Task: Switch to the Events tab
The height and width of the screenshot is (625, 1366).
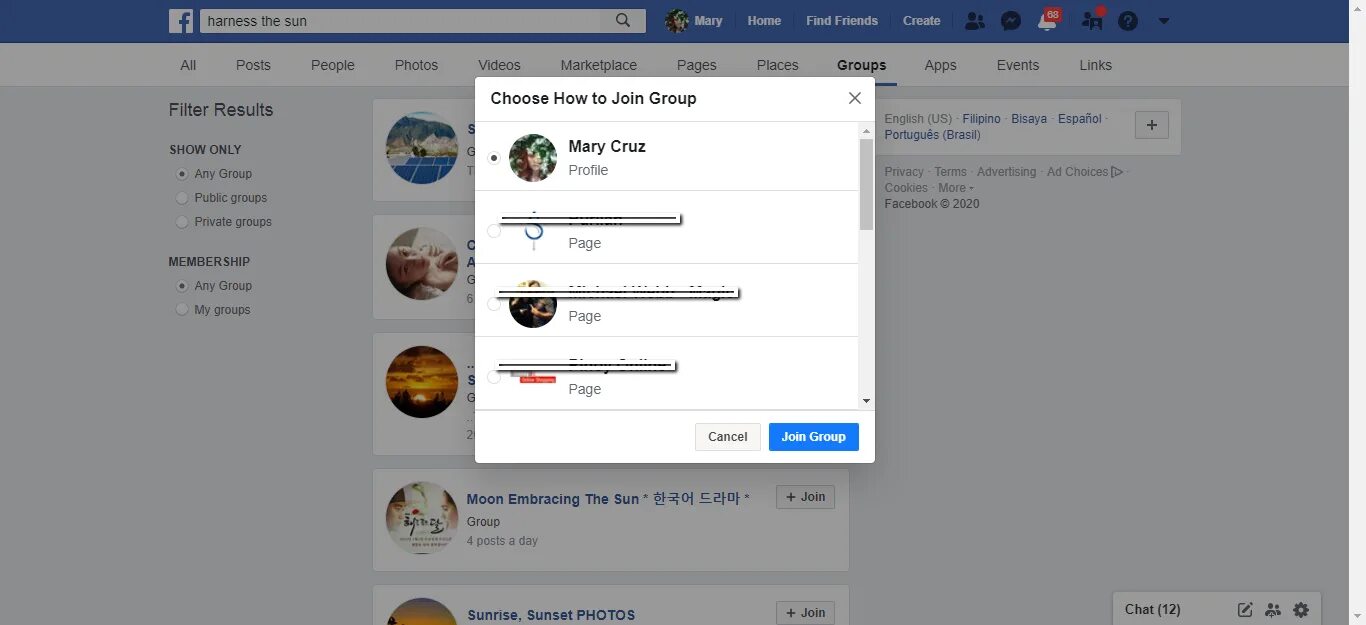Action: tap(1018, 65)
